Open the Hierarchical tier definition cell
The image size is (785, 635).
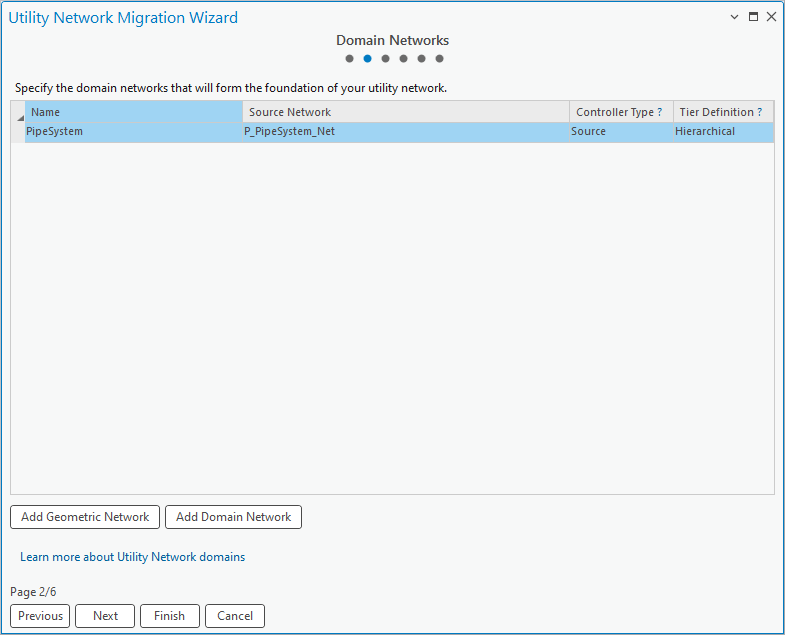(x=723, y=132)
